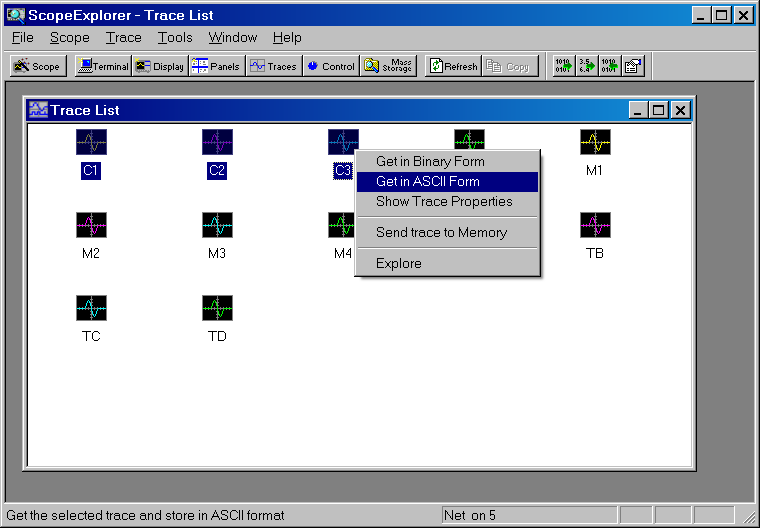Open Panels from the toolbar

pyautogui.click(x=217, y=66)
